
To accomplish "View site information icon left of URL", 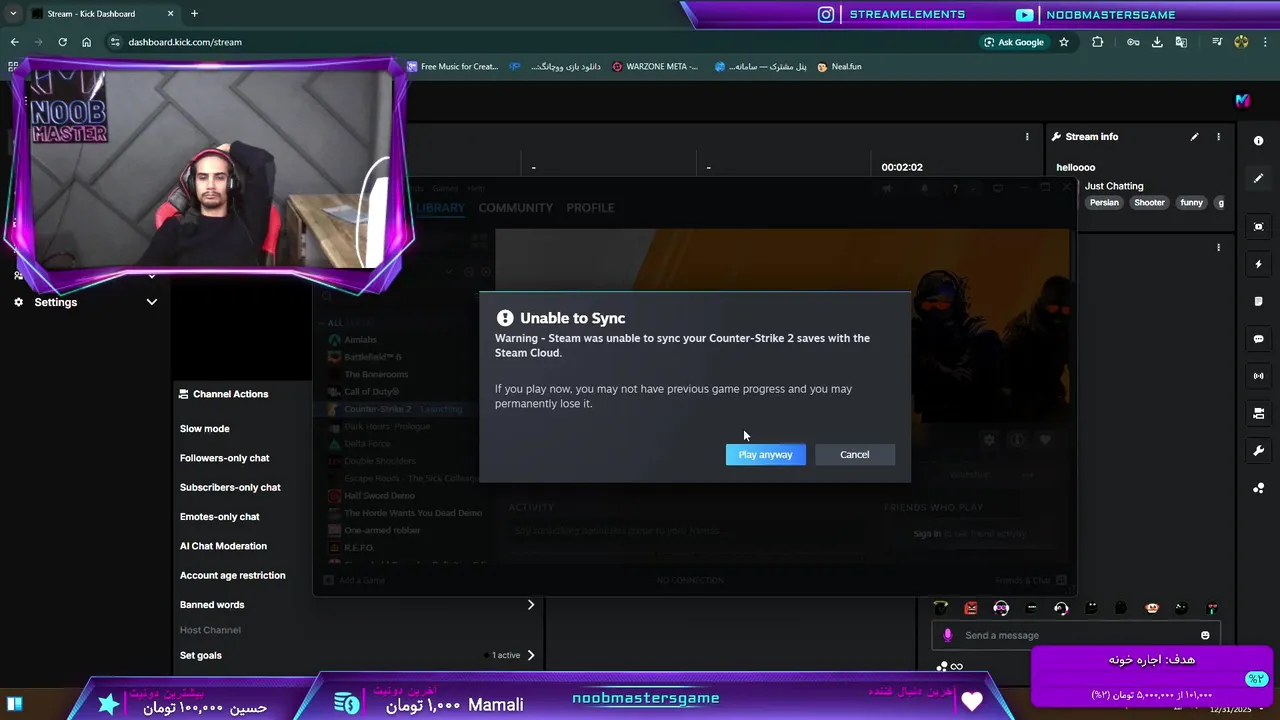I will pos(115,42).
